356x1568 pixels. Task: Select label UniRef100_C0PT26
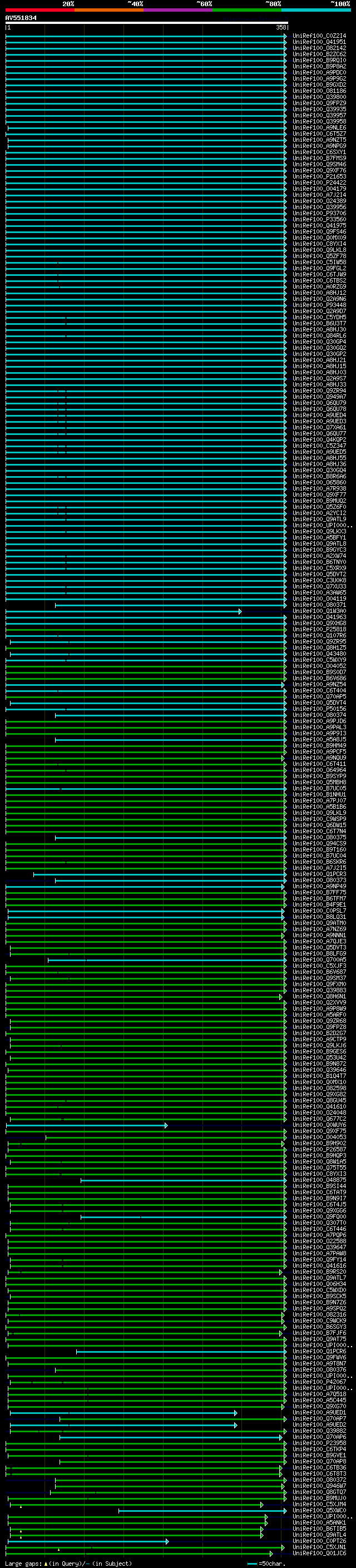[319, 1541]
